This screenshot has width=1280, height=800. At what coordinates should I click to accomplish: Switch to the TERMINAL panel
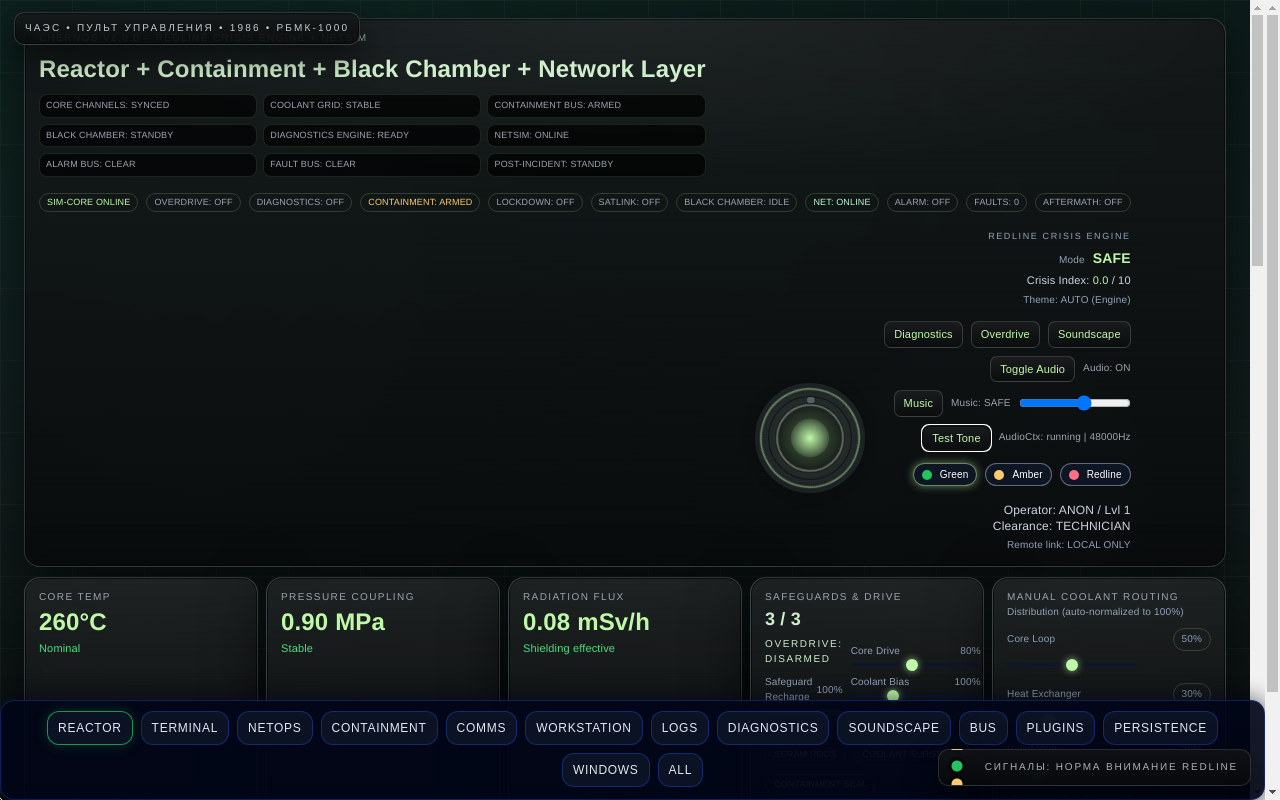184,728
